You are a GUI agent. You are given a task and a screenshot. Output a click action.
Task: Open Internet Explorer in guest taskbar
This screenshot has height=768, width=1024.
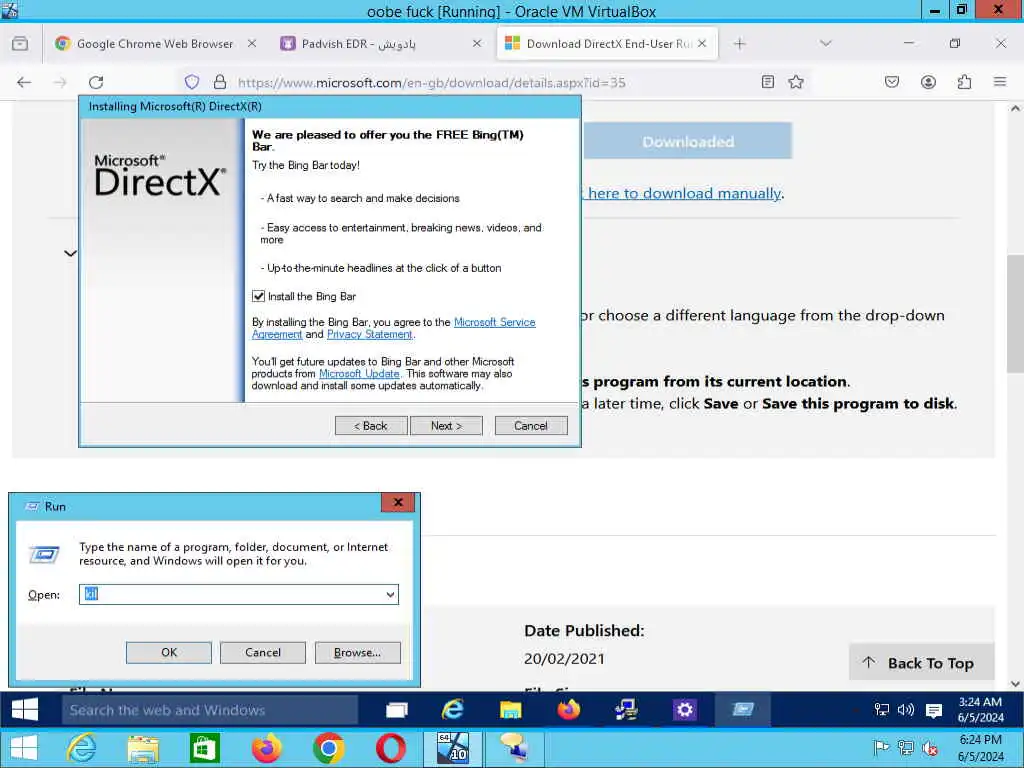click(x=452, y=710)
